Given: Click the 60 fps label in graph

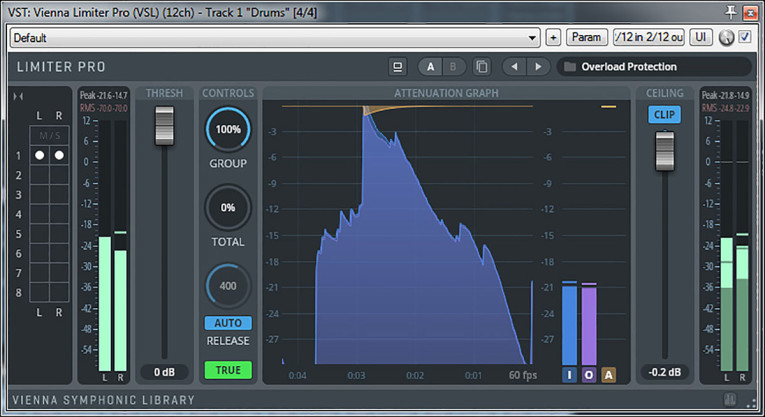Looking at the screenshot, I should pos(523,375).
